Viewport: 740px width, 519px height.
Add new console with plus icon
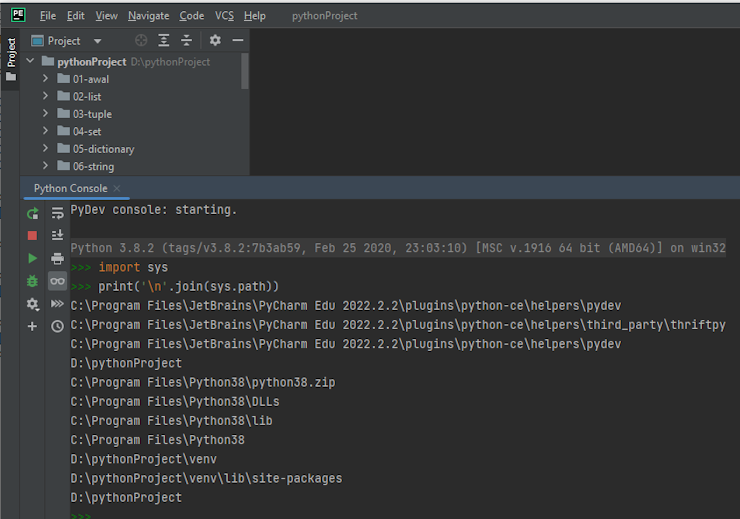tap(32, 326)
